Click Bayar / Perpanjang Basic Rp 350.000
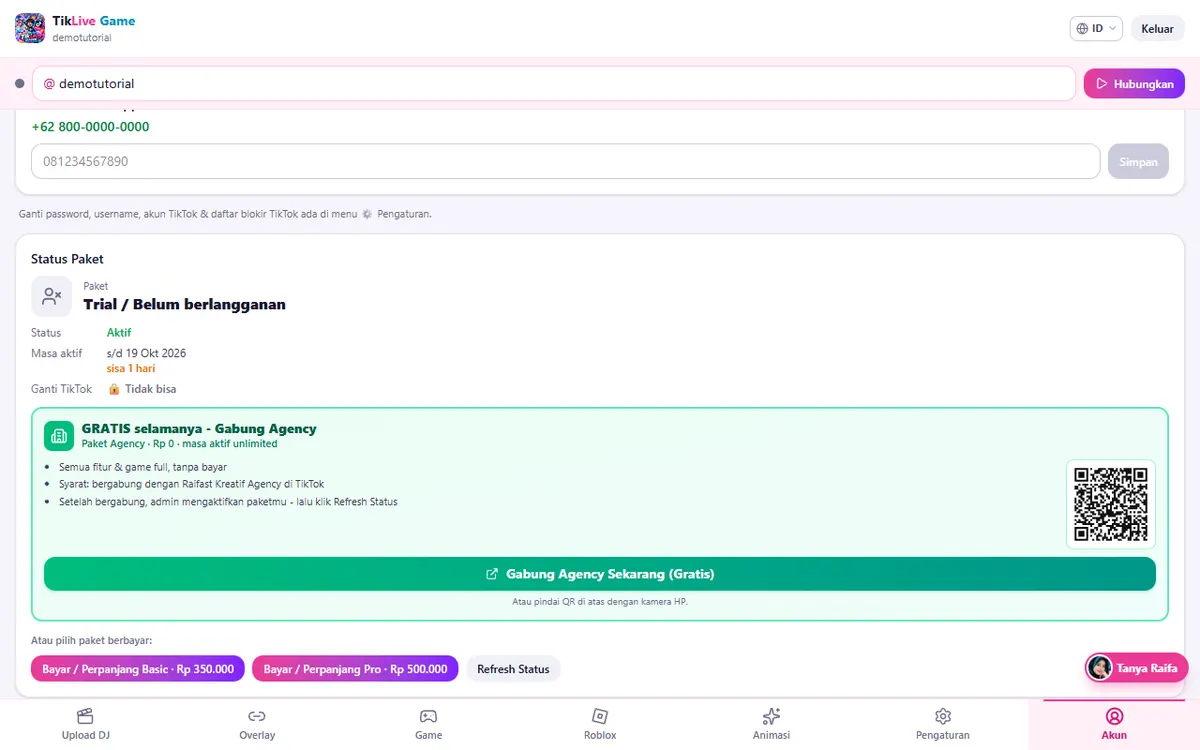 pos(138,669)
